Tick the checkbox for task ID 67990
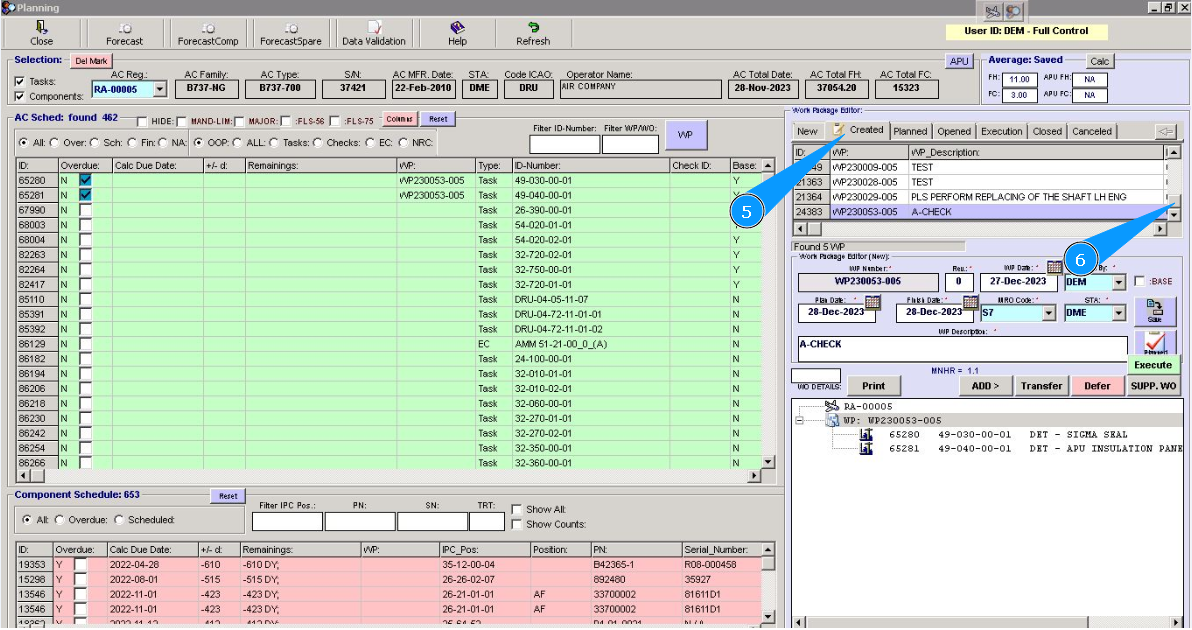Viewport: 1192px width, 630px height. pyautogui.click(x=85, y=211)
